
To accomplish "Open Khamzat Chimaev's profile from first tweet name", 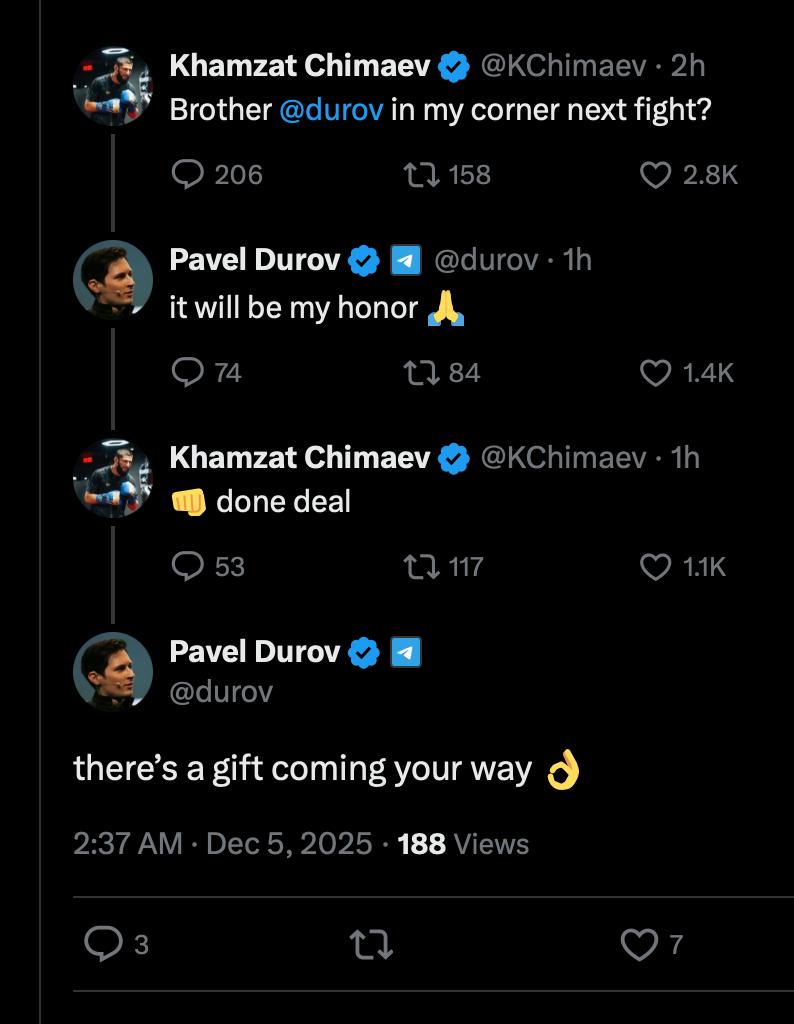I will tap(299, 66).
